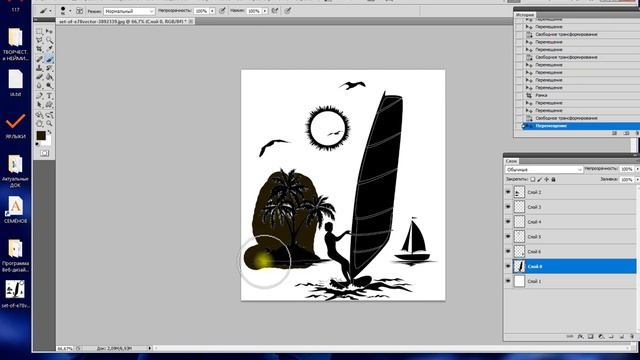Click the zoom percentage field in status bar

click(65, 348)
